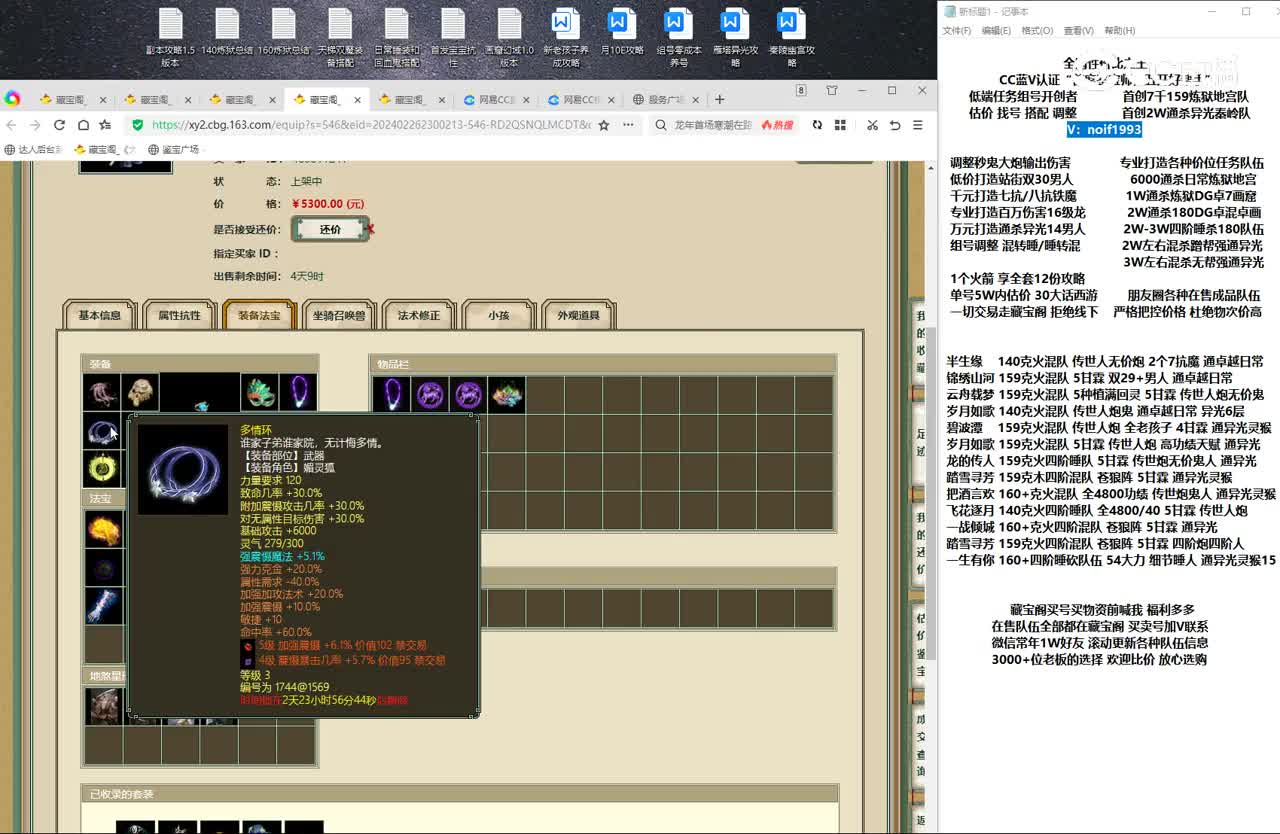Image resolution: width=1280 pixels, height=834 pixels.
Task: Click the colorful lotus item in 物品栏
Action: pyautogui.click(x=506, y=395)
